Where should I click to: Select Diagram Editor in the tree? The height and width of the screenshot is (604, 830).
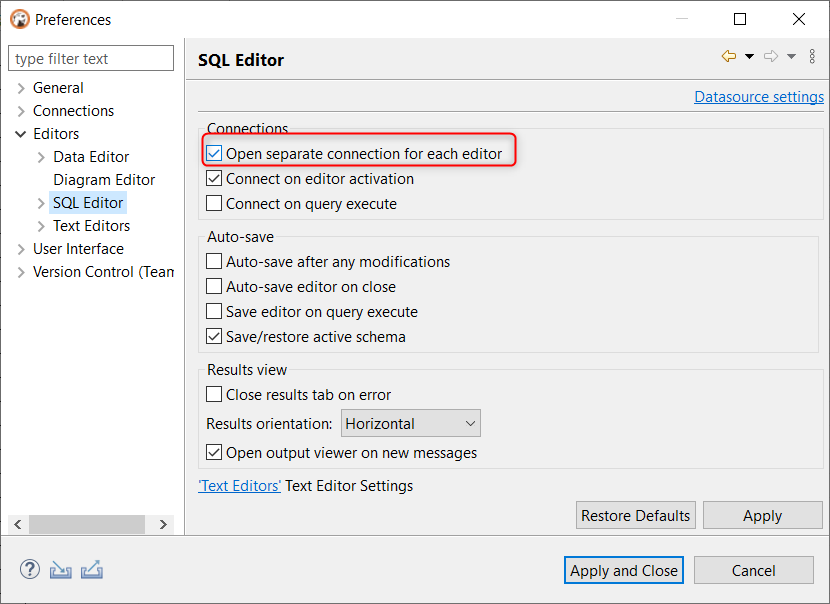[x=104, y=180]
